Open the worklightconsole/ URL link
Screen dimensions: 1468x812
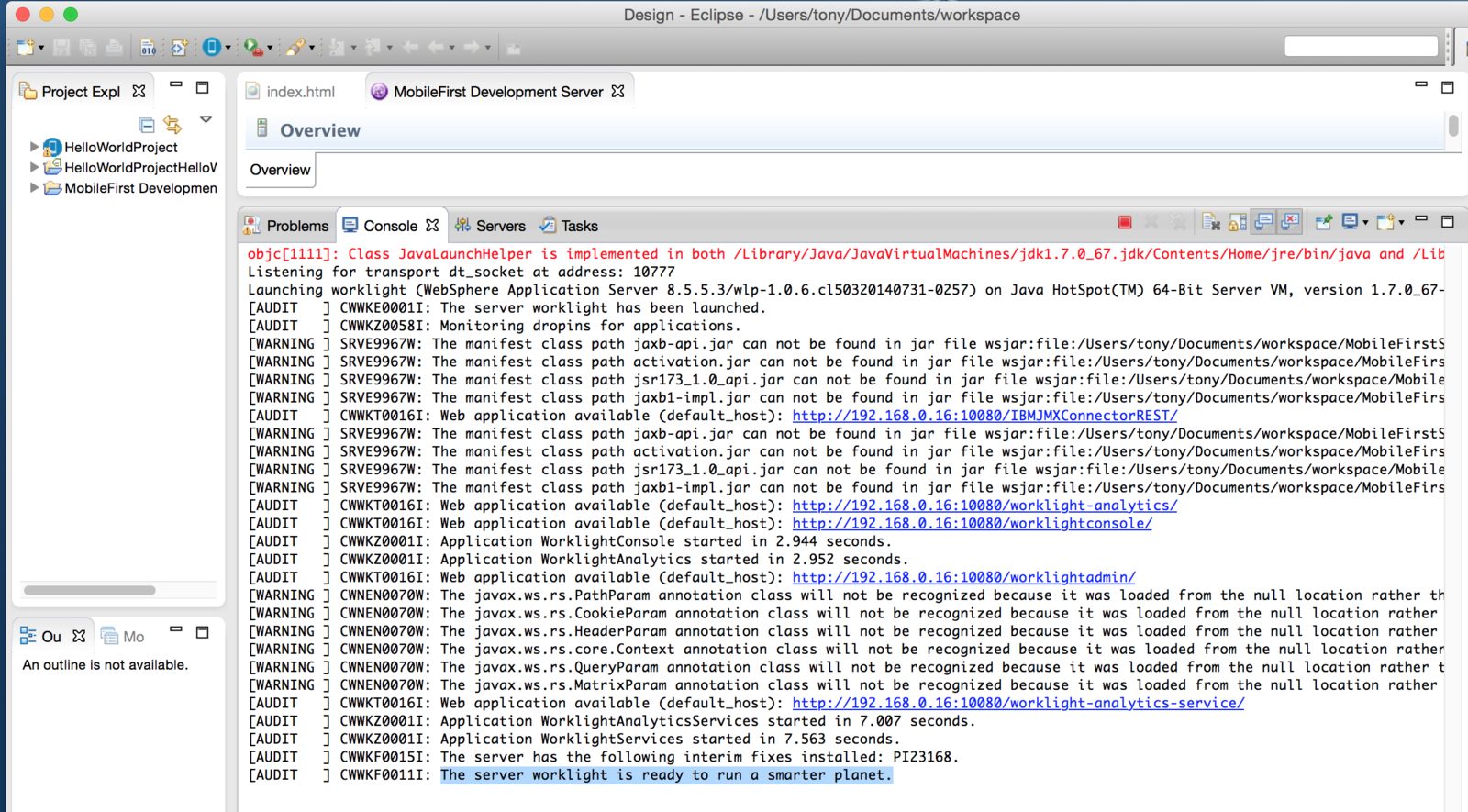coord(972,524)
